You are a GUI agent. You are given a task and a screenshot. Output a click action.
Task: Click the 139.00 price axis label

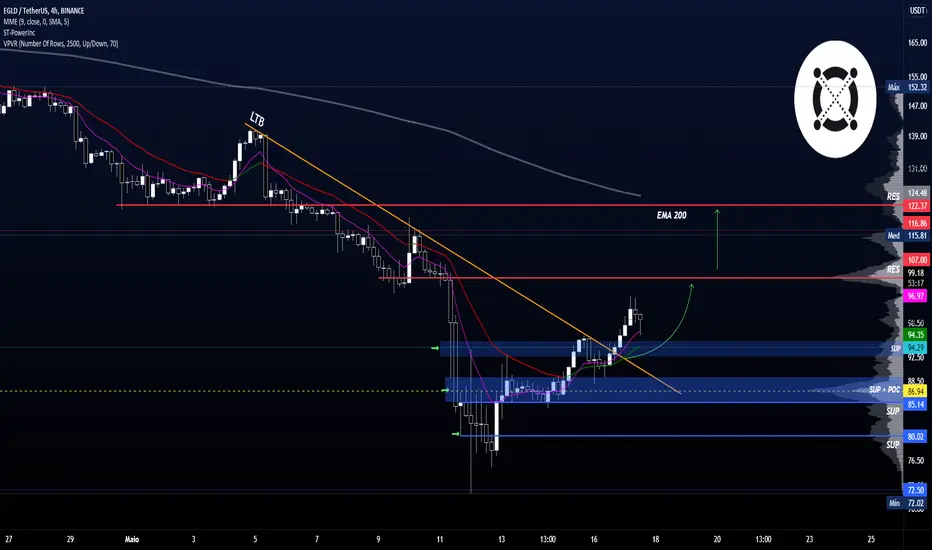(x=917, y=136)
